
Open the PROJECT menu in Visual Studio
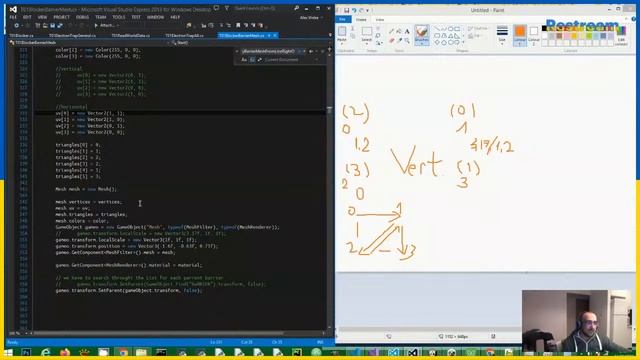click(x=61, y=17)
